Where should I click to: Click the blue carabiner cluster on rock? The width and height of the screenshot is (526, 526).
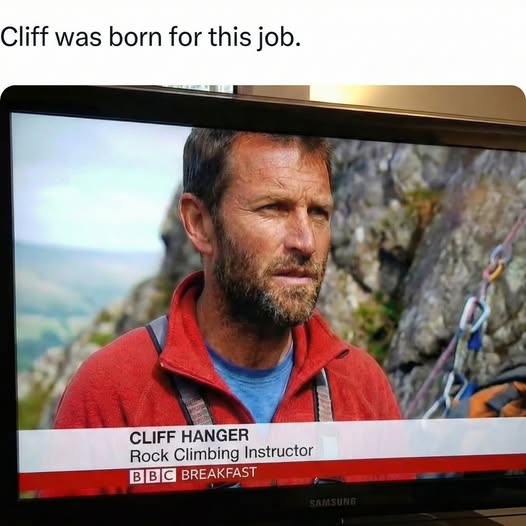tap(471, 323)
